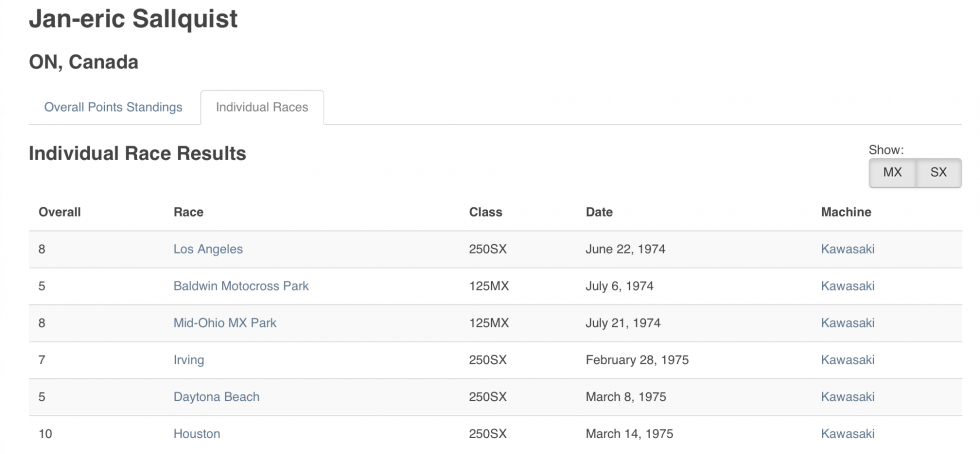Open Kawasaki link in the Houston row
Screen dimensions: 980x454
pos(847,434)
